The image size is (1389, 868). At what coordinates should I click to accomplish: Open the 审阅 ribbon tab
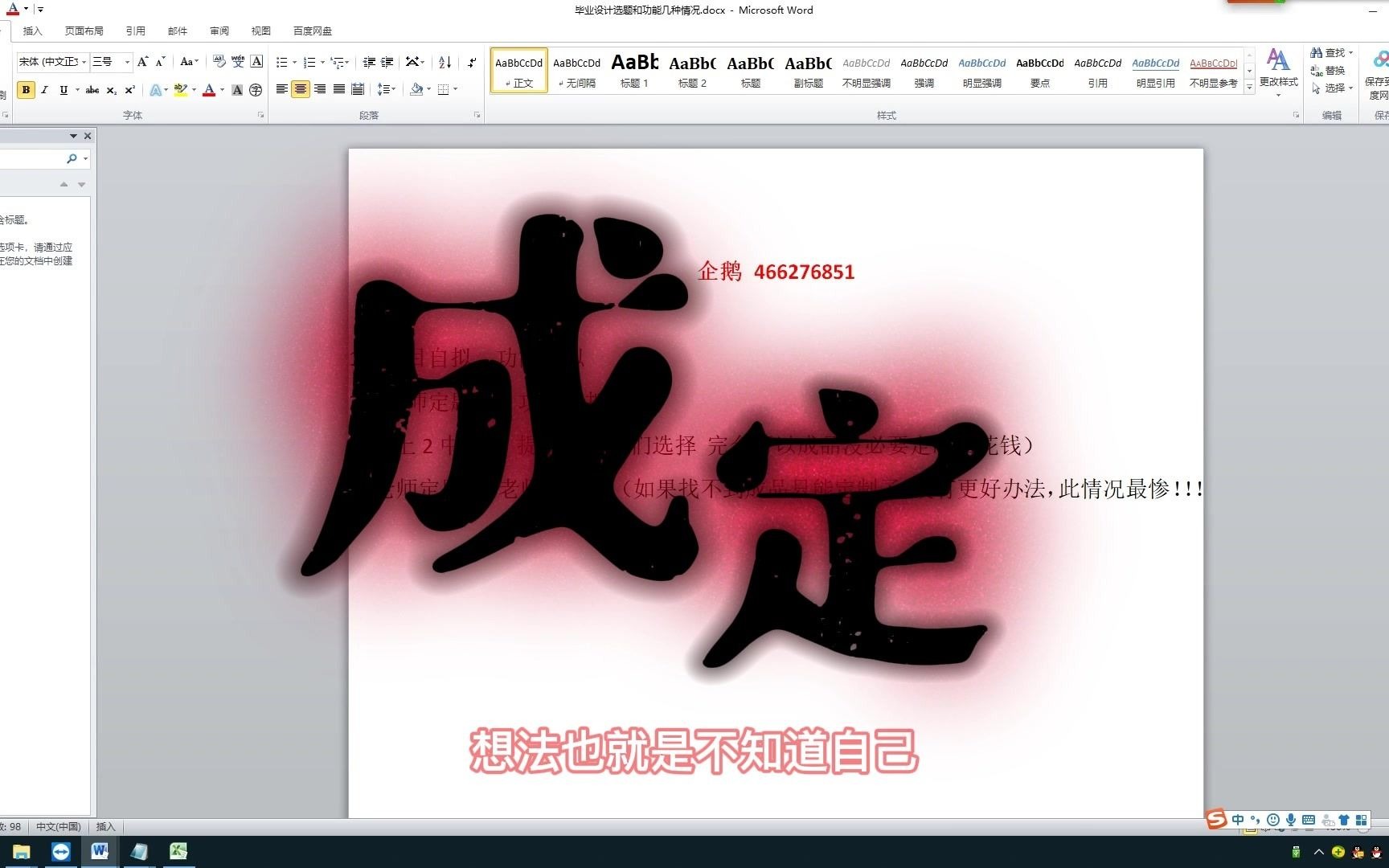[x=219, y=31]
